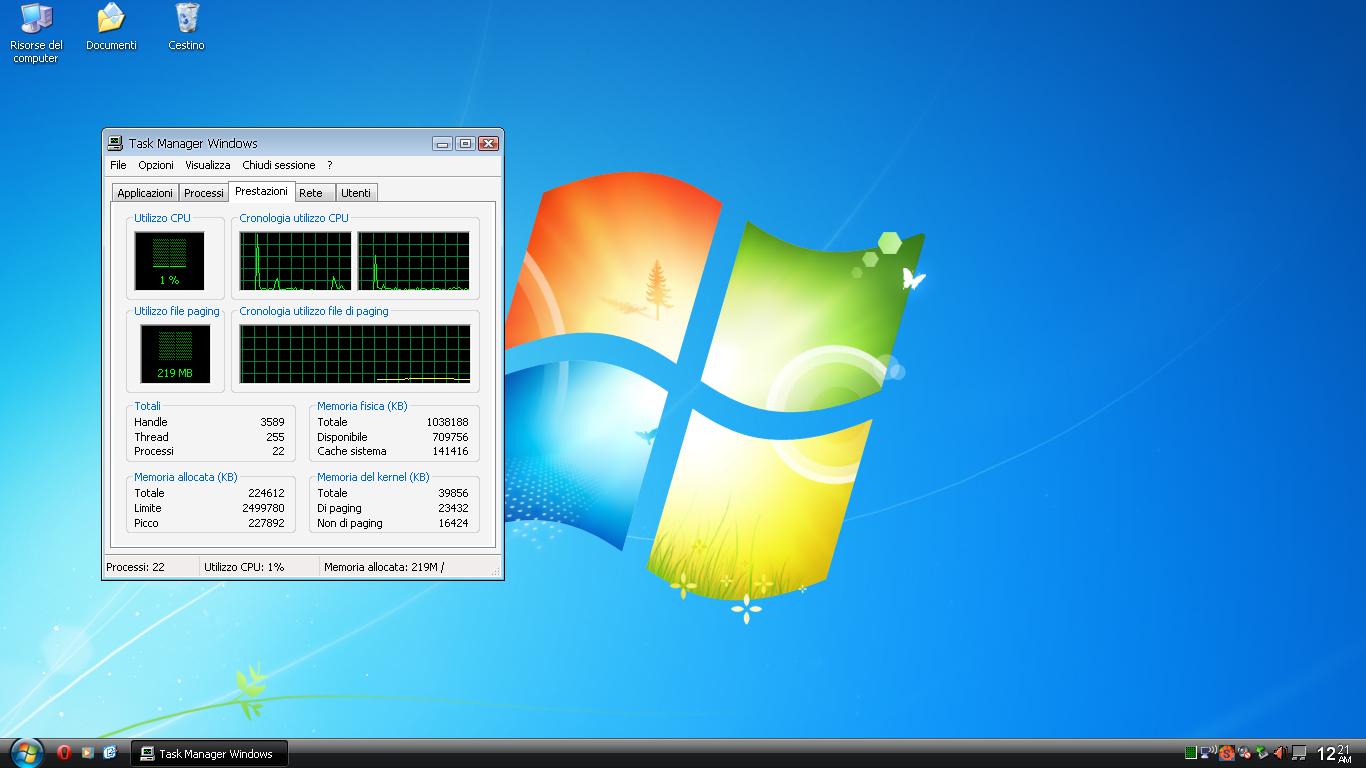Switch to the Rete tab
This screenshot has height=768, width=1366.
314,192
